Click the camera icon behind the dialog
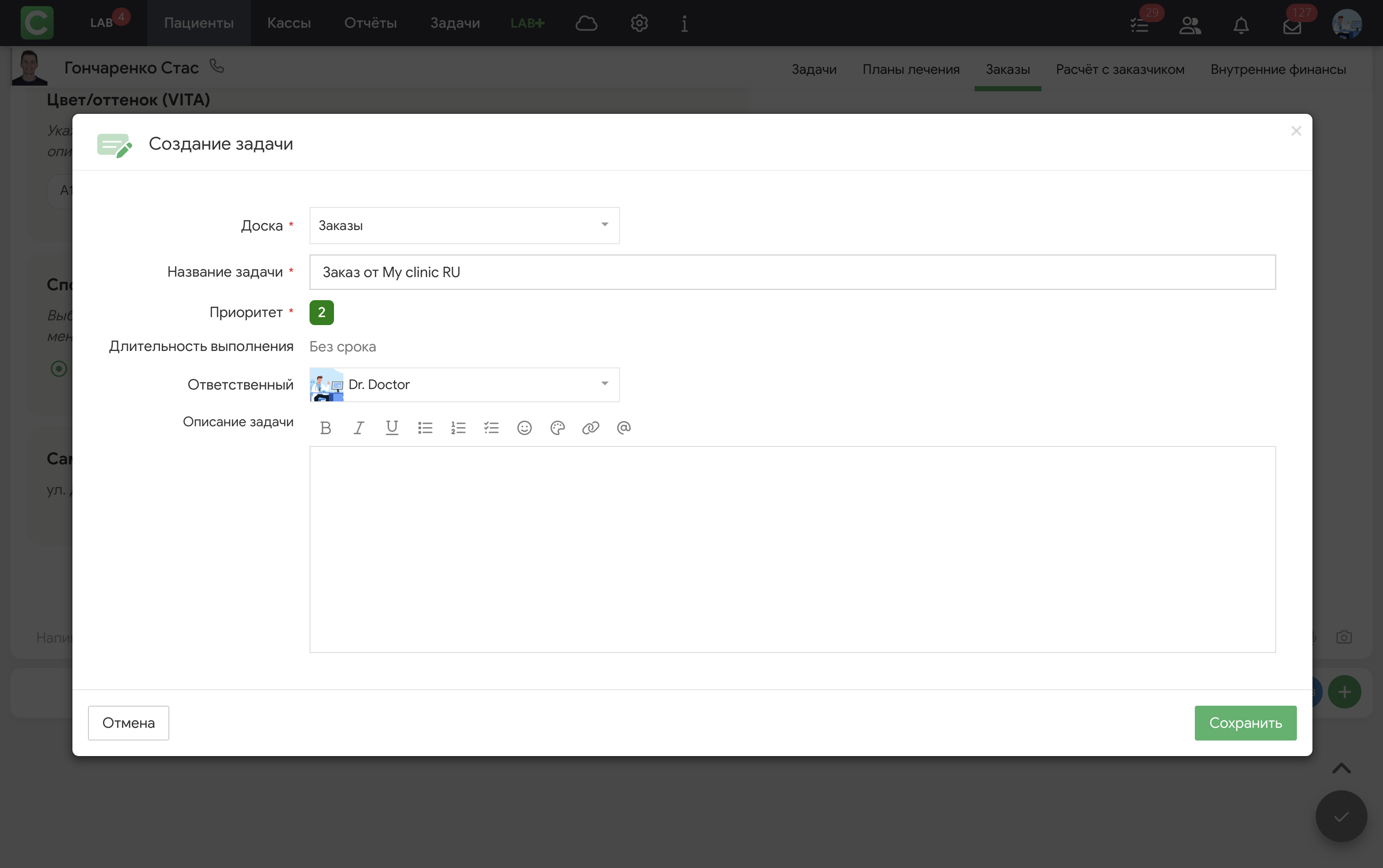1383x868 pixels. 1344,637
